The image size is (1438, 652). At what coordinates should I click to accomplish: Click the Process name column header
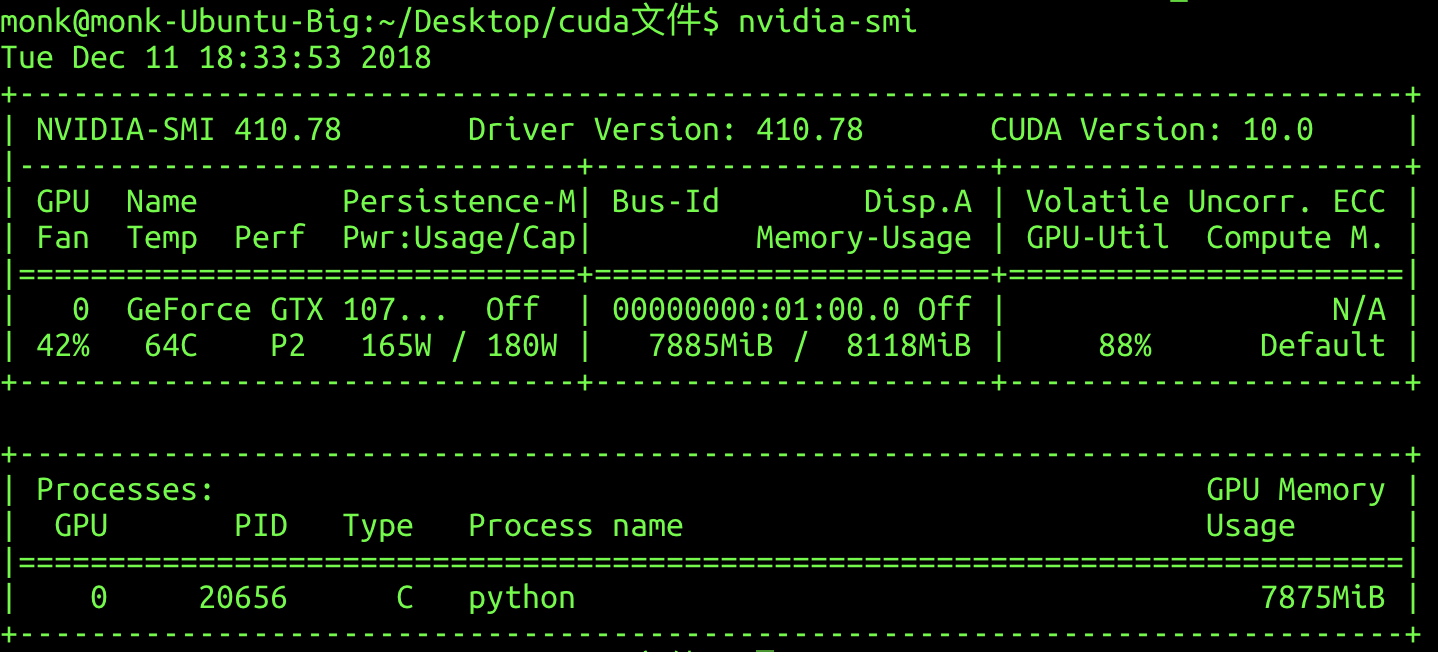pyautogui.click(x=575, y=526)
